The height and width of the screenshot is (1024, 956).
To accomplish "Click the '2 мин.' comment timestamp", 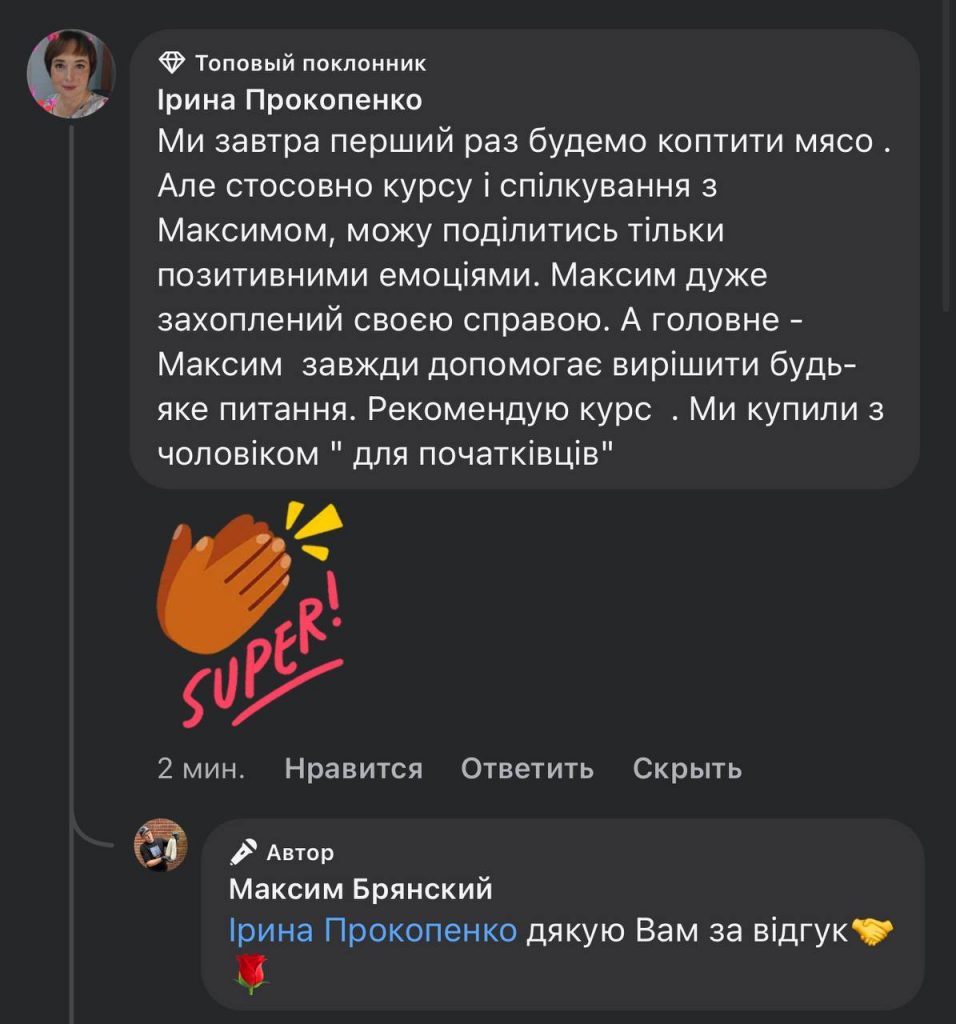I will 201,768.
